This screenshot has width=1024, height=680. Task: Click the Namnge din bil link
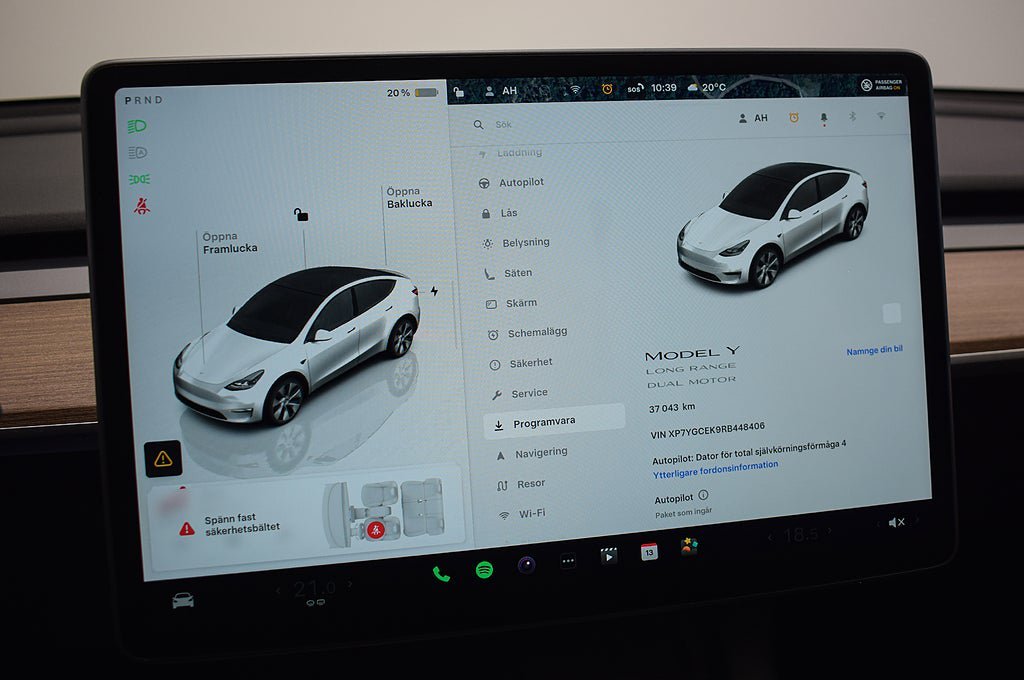(x=874, y=351)
